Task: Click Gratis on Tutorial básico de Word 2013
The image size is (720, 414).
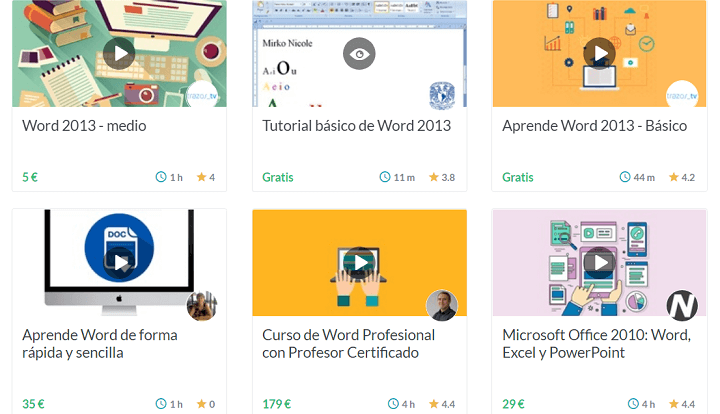Action: [x=278, y=177]
